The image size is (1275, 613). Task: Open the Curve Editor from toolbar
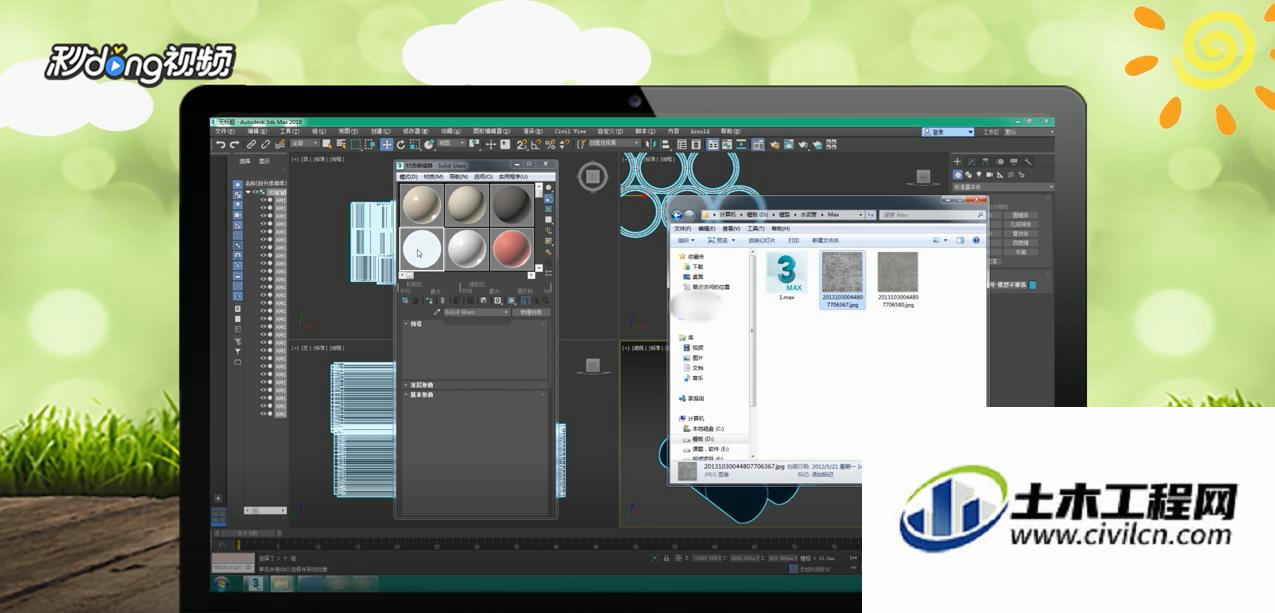(727, 144)
